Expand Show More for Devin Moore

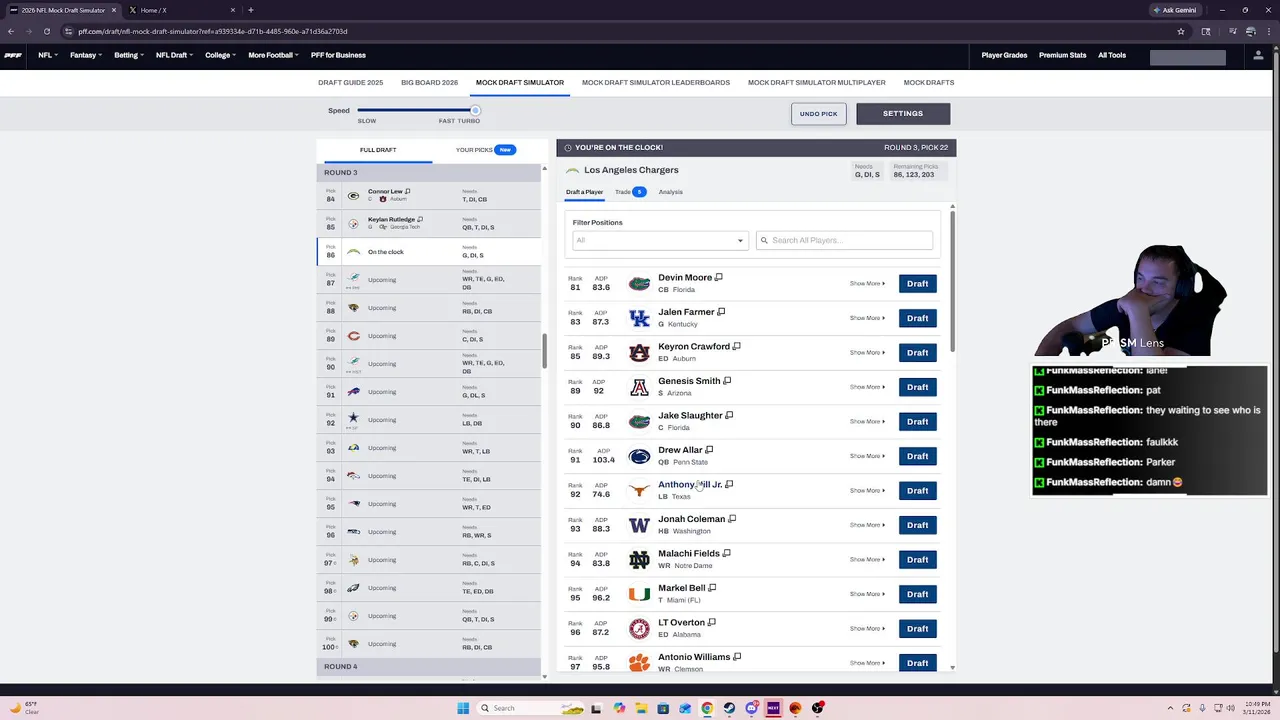click(x=867, y=284)
